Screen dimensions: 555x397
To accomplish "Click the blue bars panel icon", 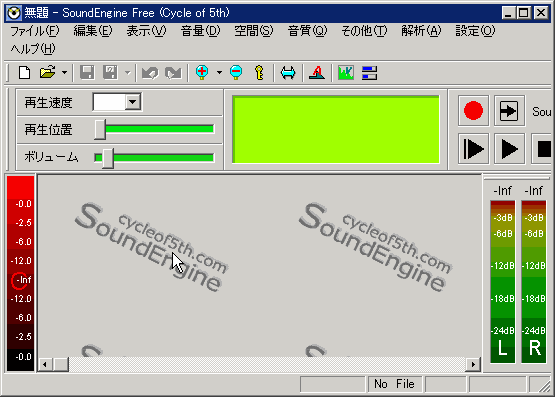I will coord(369,73).
